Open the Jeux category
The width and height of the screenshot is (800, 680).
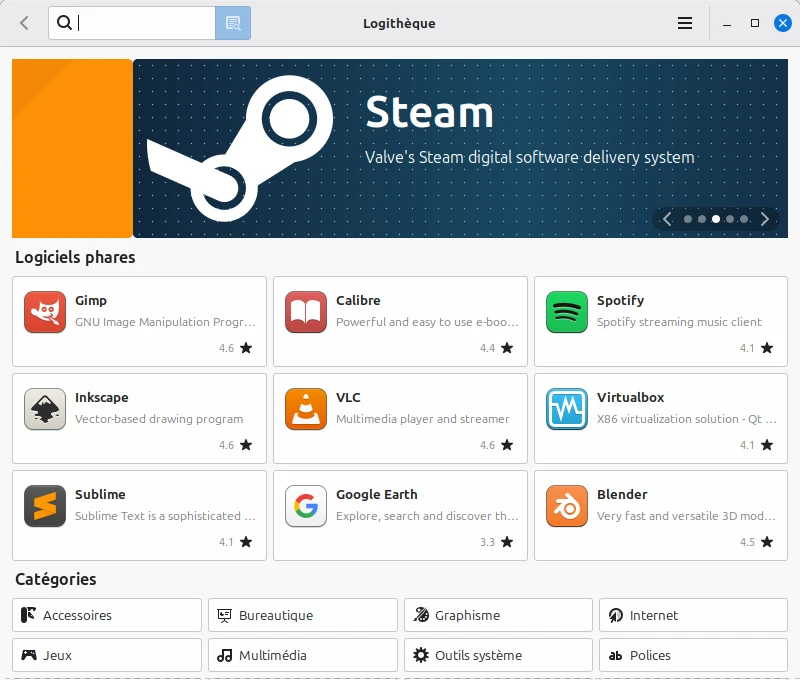point(107,655)
